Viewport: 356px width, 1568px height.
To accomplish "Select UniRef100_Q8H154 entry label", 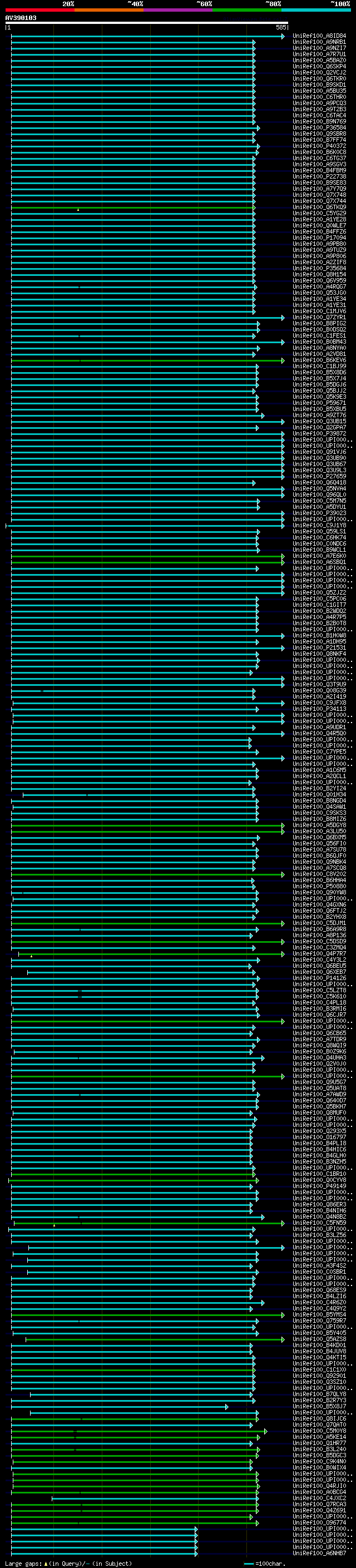I will (x=319, y=275).
